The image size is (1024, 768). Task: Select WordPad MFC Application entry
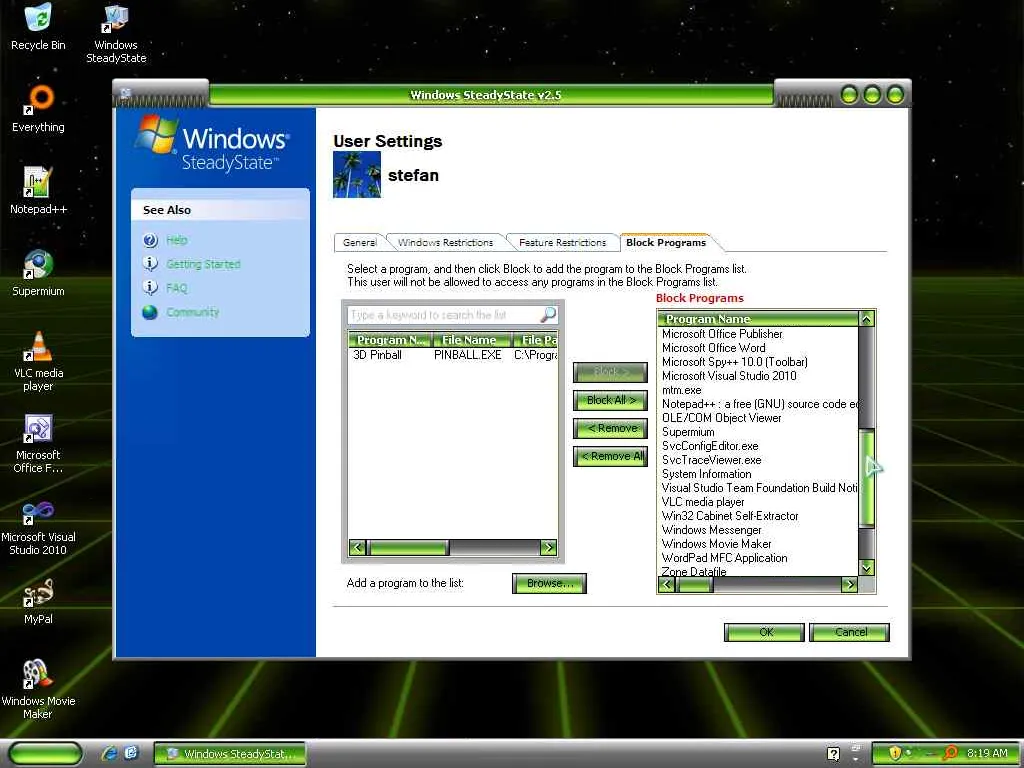click(x=724, y=558)
